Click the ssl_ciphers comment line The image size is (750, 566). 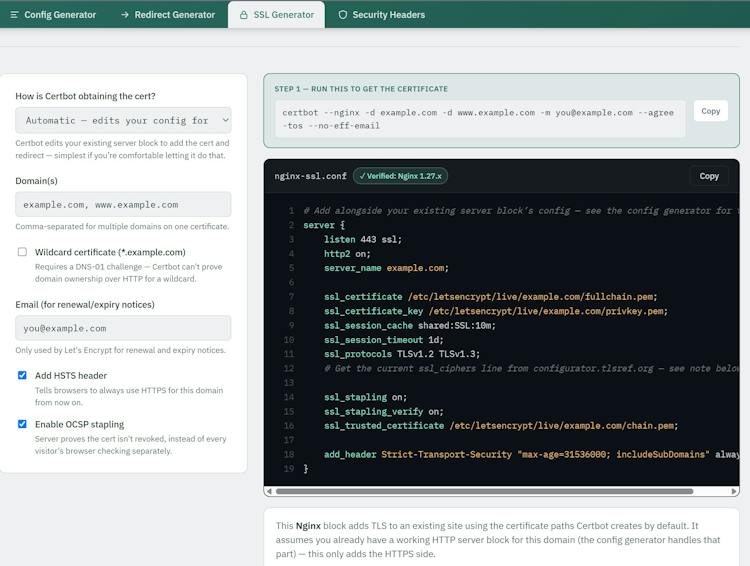pos(531,368)
